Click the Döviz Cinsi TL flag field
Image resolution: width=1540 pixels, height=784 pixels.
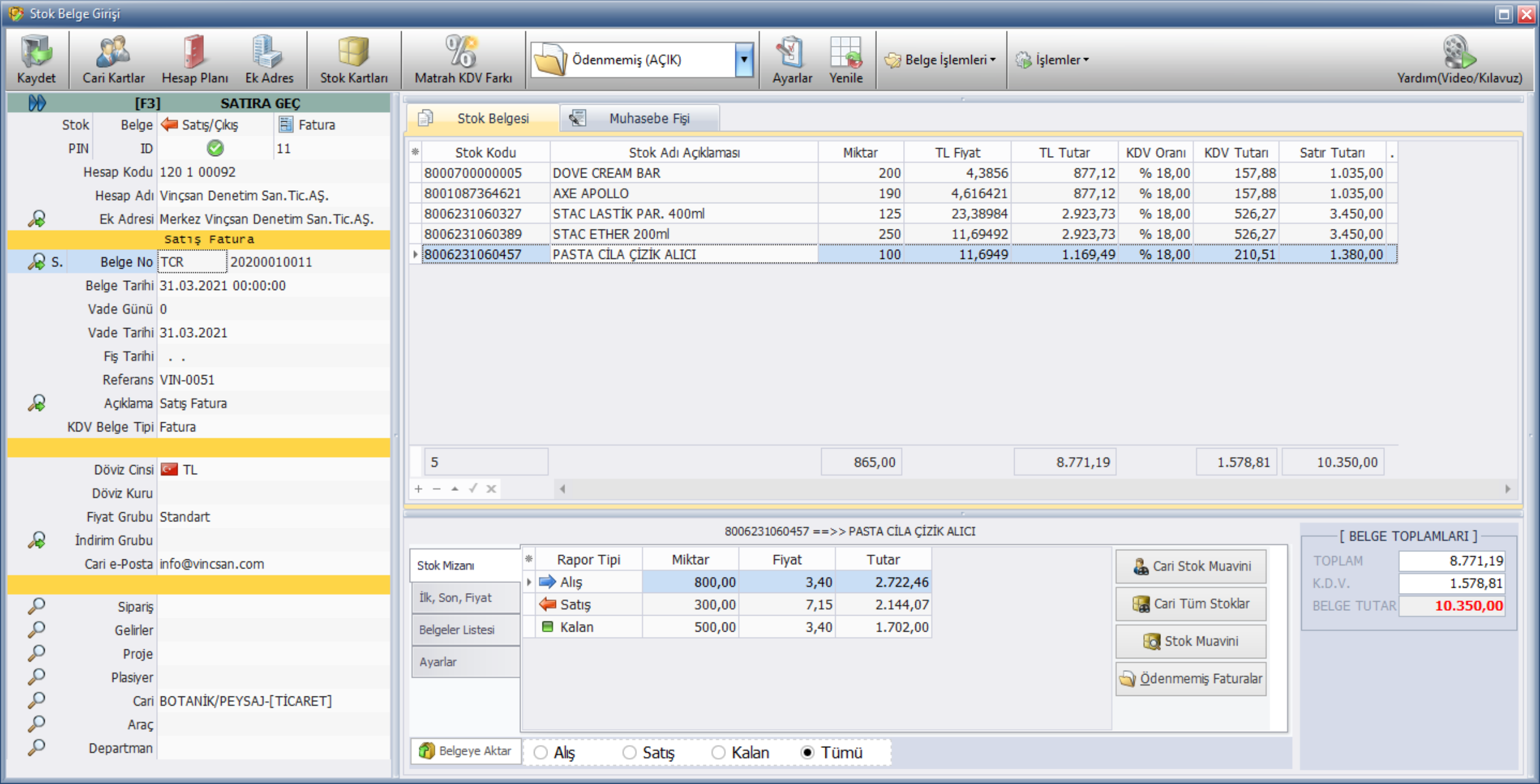pyautogui.click(x=273, y=469)
